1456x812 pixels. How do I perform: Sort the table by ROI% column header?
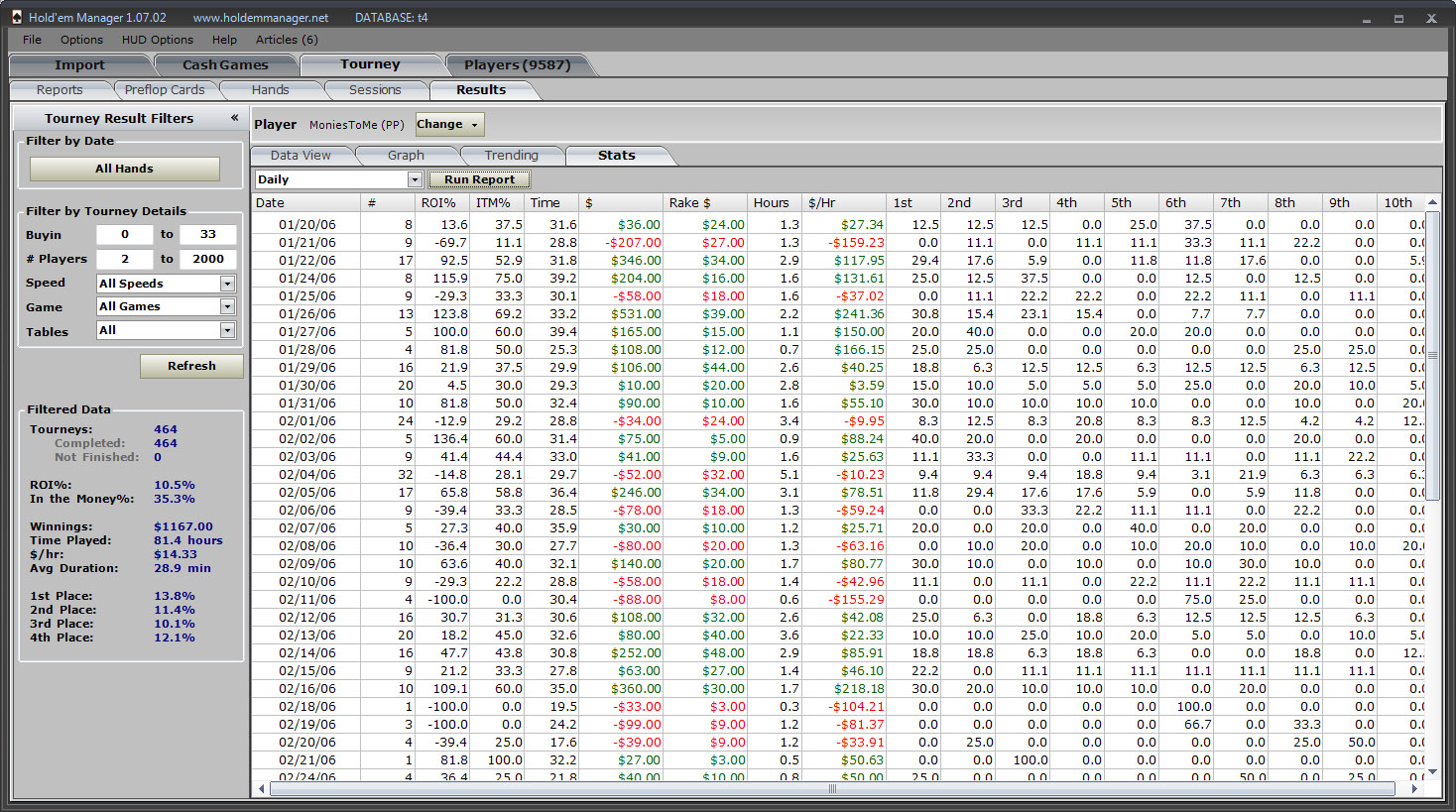click(x=438, y=203)
